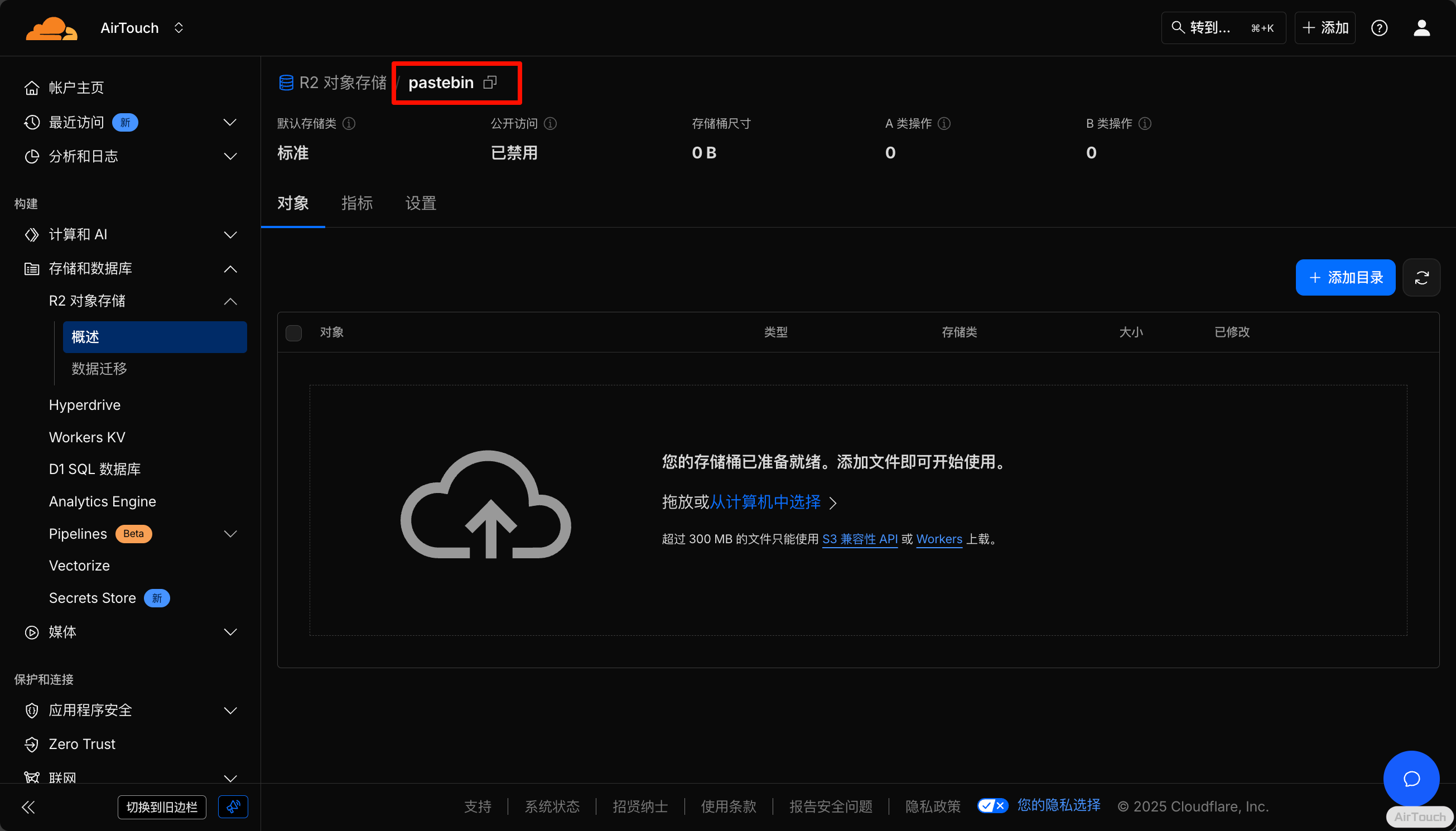
Task: Switch to the 指标 tab
Action: 356,203
